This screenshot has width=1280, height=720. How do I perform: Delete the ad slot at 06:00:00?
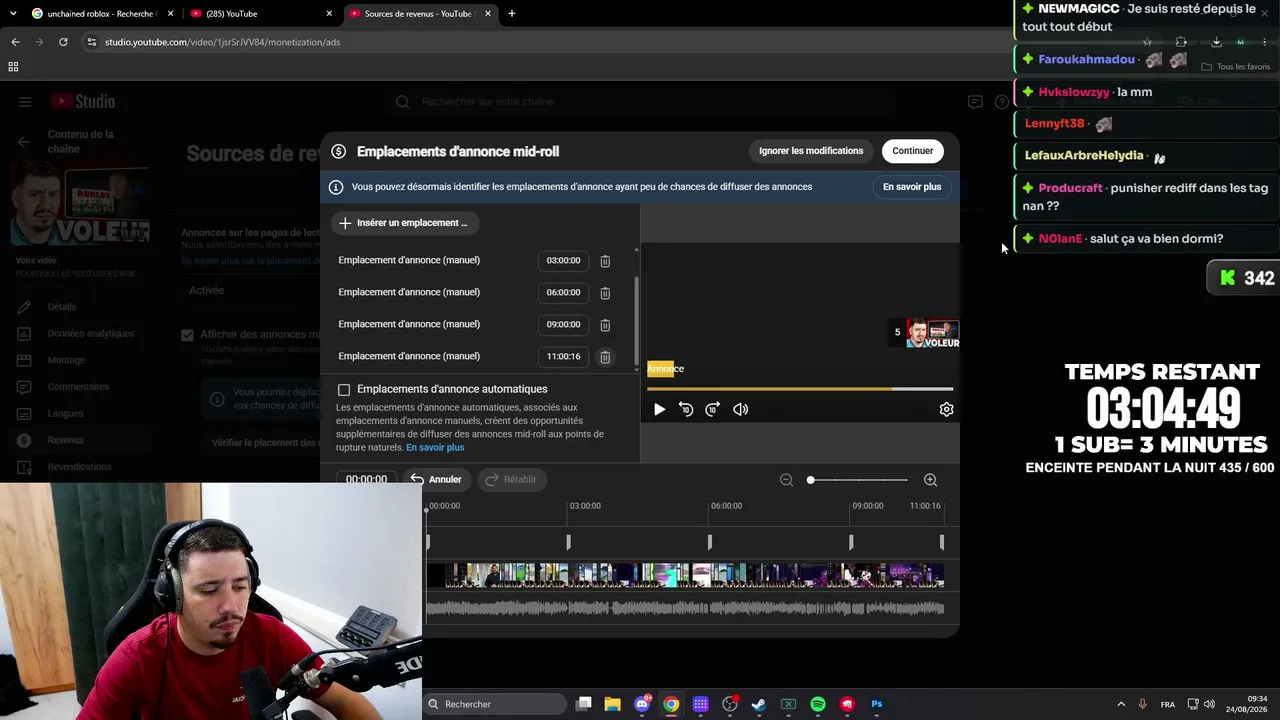point(605,293)
